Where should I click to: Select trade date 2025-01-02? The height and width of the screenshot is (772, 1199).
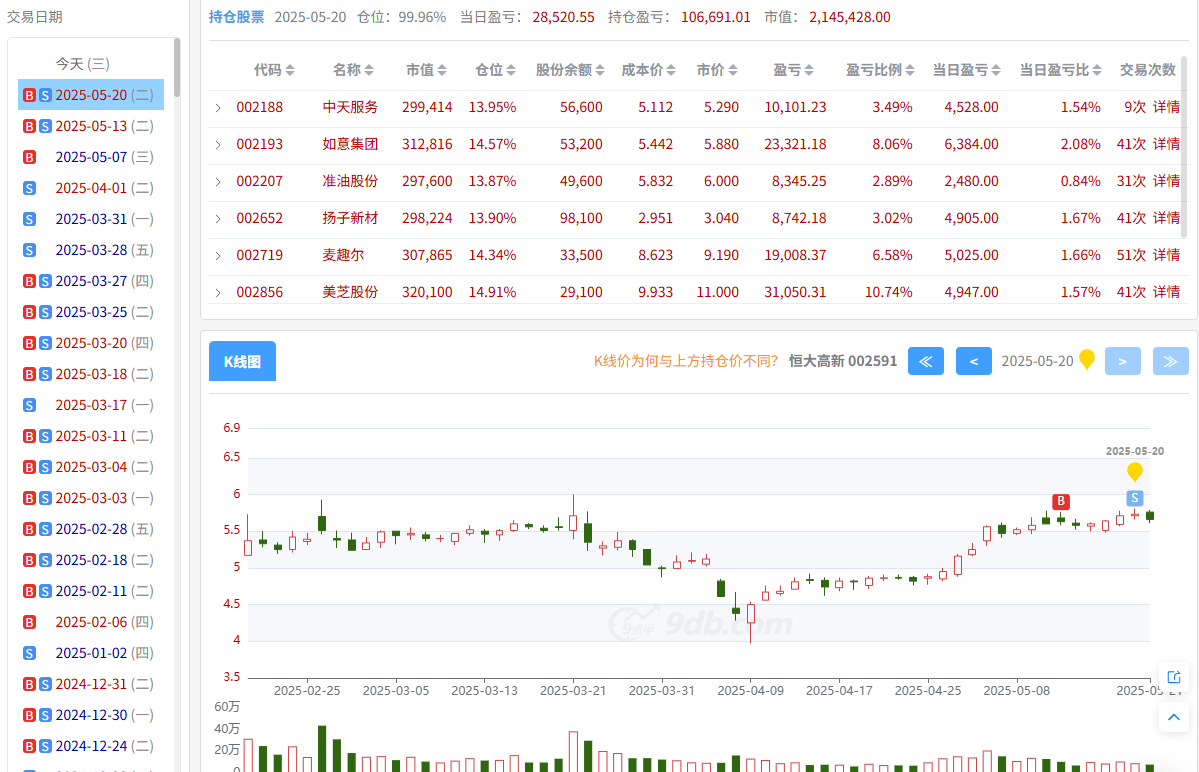point(91,654)
